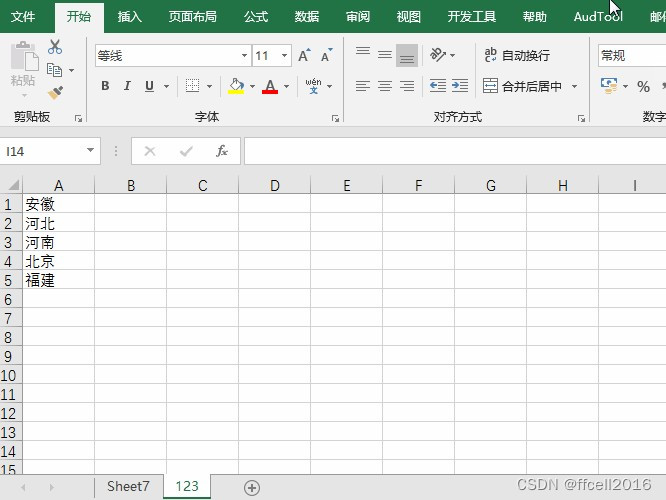Viewport: 666px width, 500px height.
Task: Click the Copy icon
Action: tap(54, 70)
